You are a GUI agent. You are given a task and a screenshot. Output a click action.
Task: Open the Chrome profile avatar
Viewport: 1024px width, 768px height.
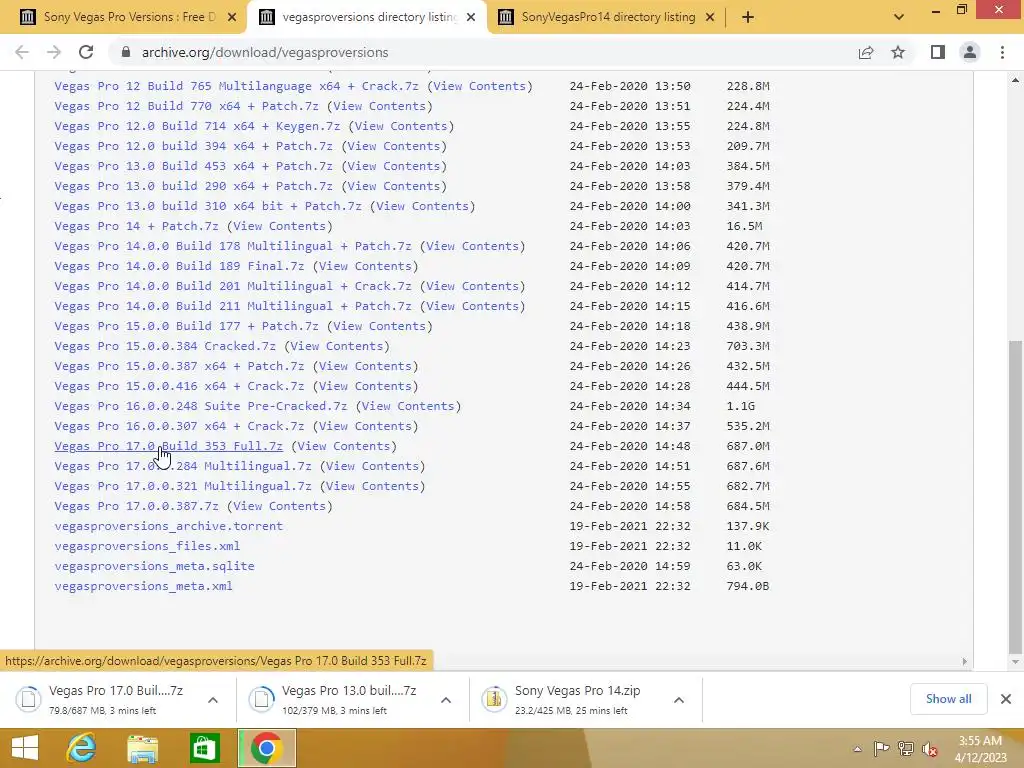tap(970, 52)
